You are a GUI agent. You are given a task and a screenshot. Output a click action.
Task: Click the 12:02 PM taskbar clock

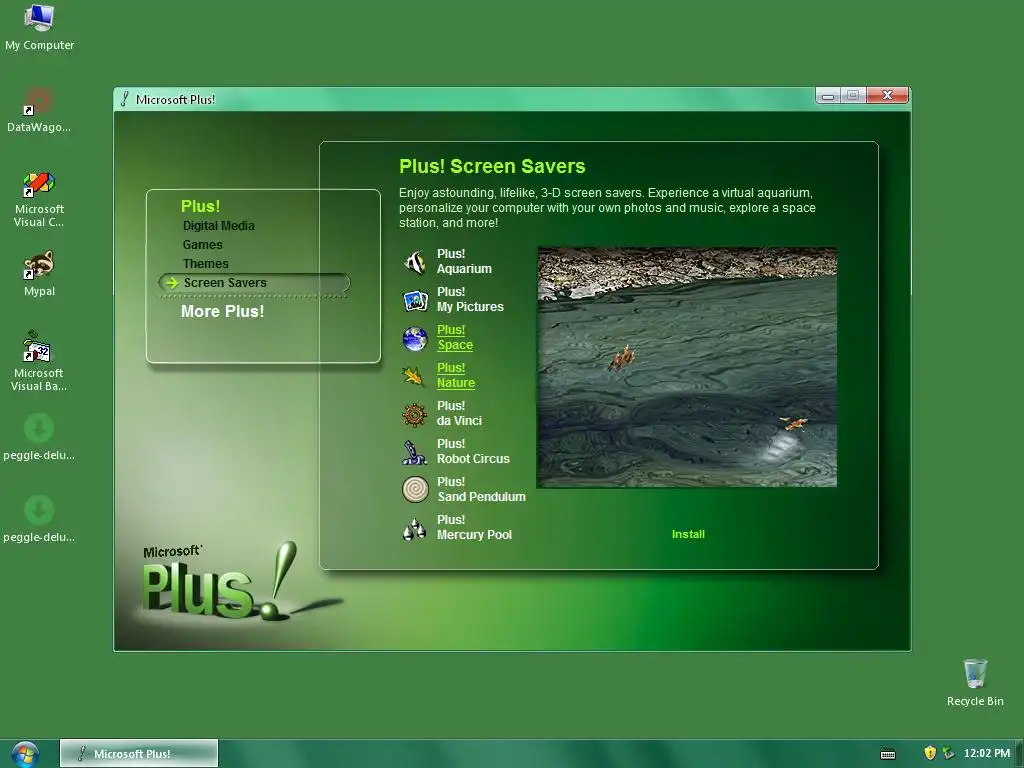(987, 753)
